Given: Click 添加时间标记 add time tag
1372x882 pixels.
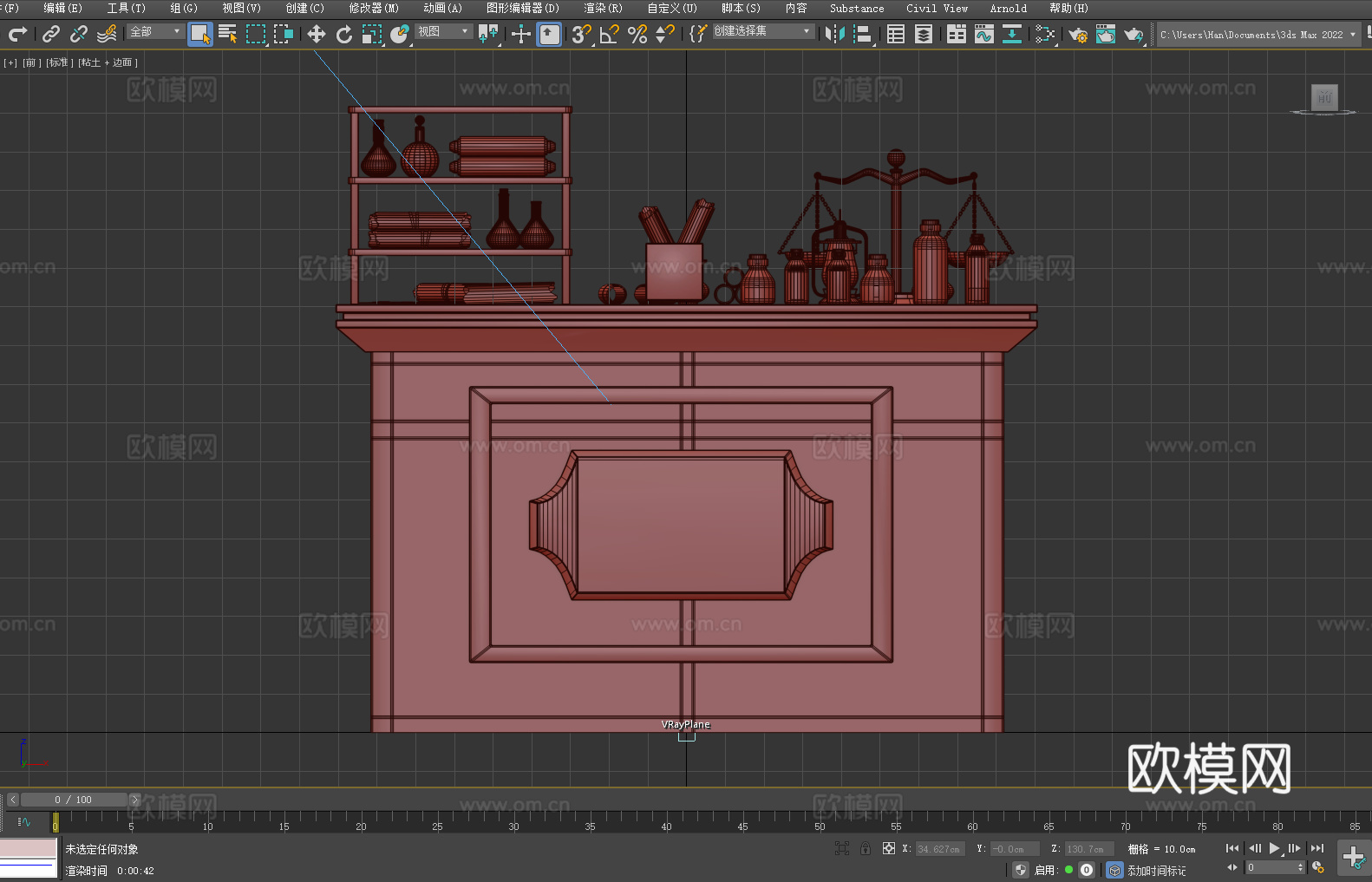Looking at the screenshot, I should [1157, 870].
